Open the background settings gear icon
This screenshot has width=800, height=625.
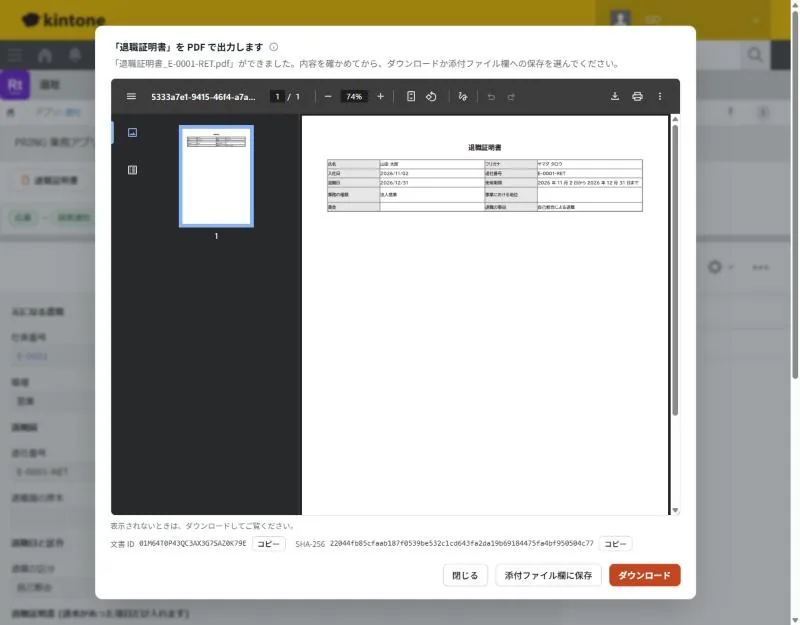click(x=715, y=267)
